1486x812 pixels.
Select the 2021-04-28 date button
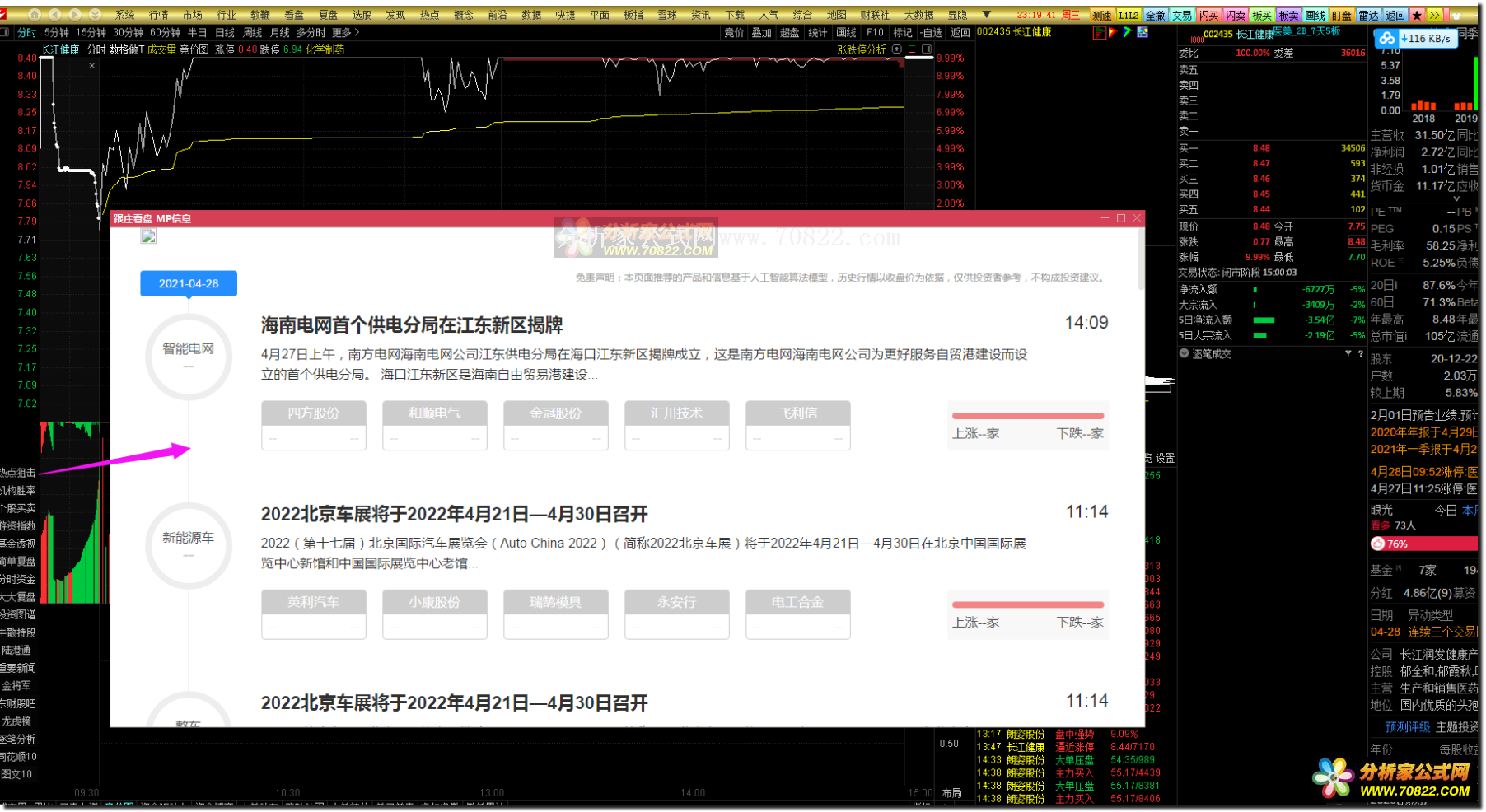pos(189,283)
